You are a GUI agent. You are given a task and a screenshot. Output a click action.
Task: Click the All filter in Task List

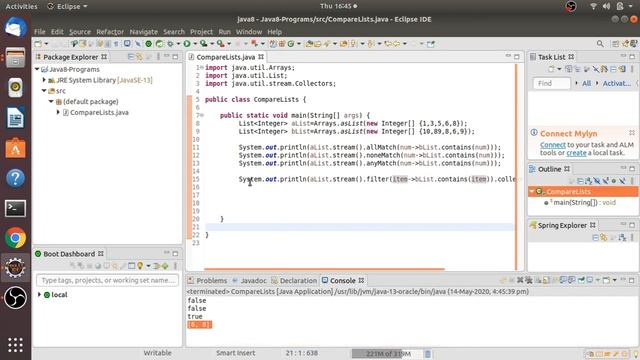click(x=586, y=83)
